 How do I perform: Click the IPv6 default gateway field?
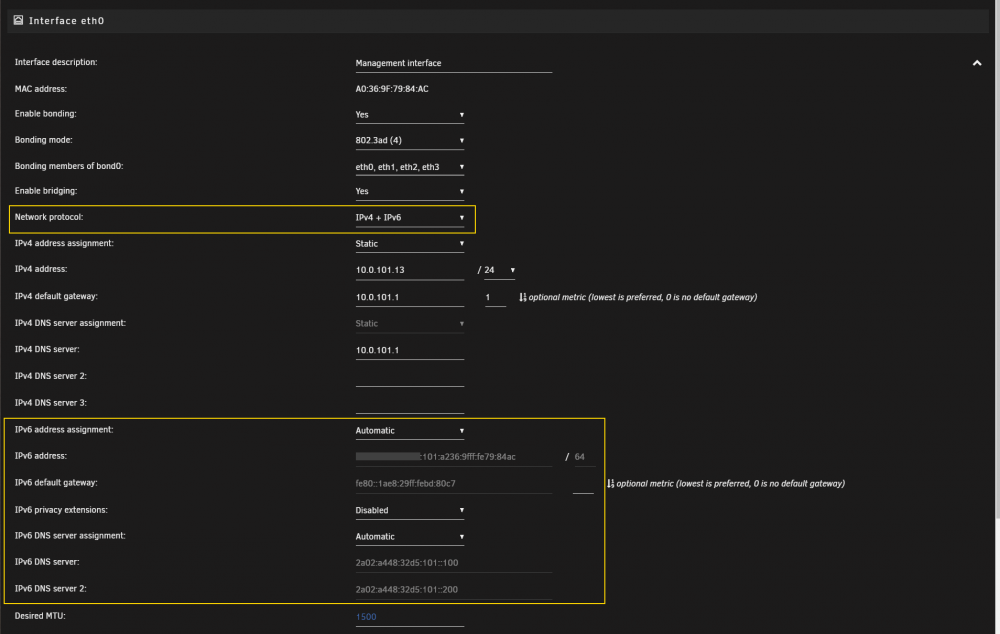[453, 483]
